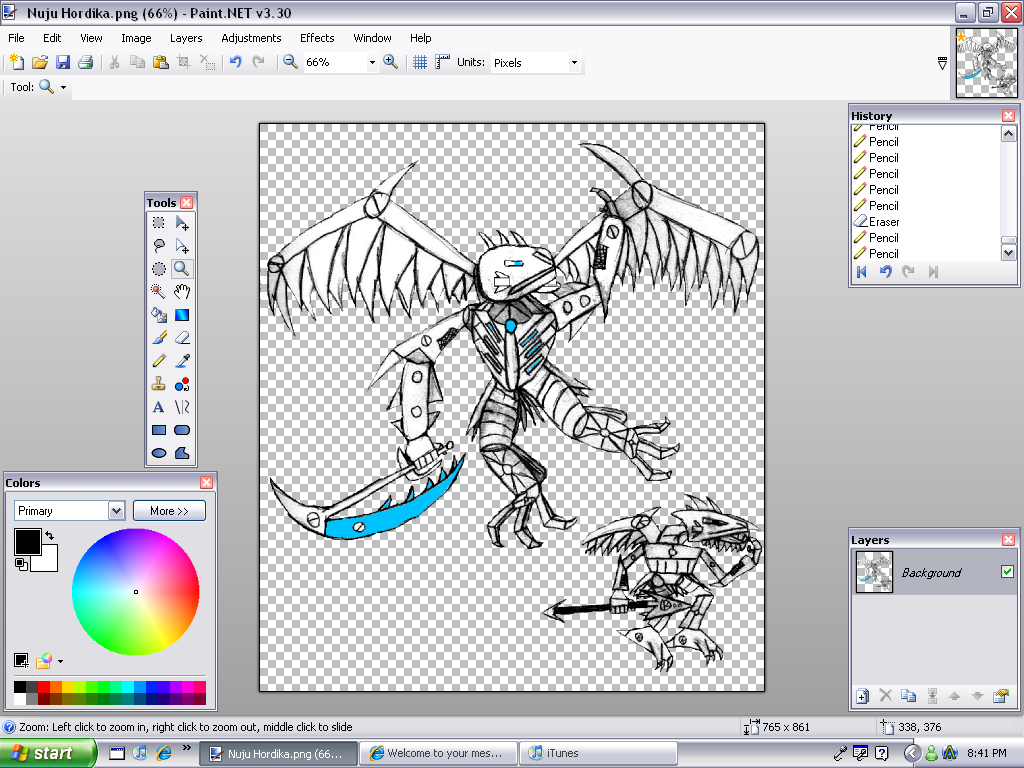1024x768 pixels.
Task: Pick the Paintbrush tool
Action: [158, 338]
